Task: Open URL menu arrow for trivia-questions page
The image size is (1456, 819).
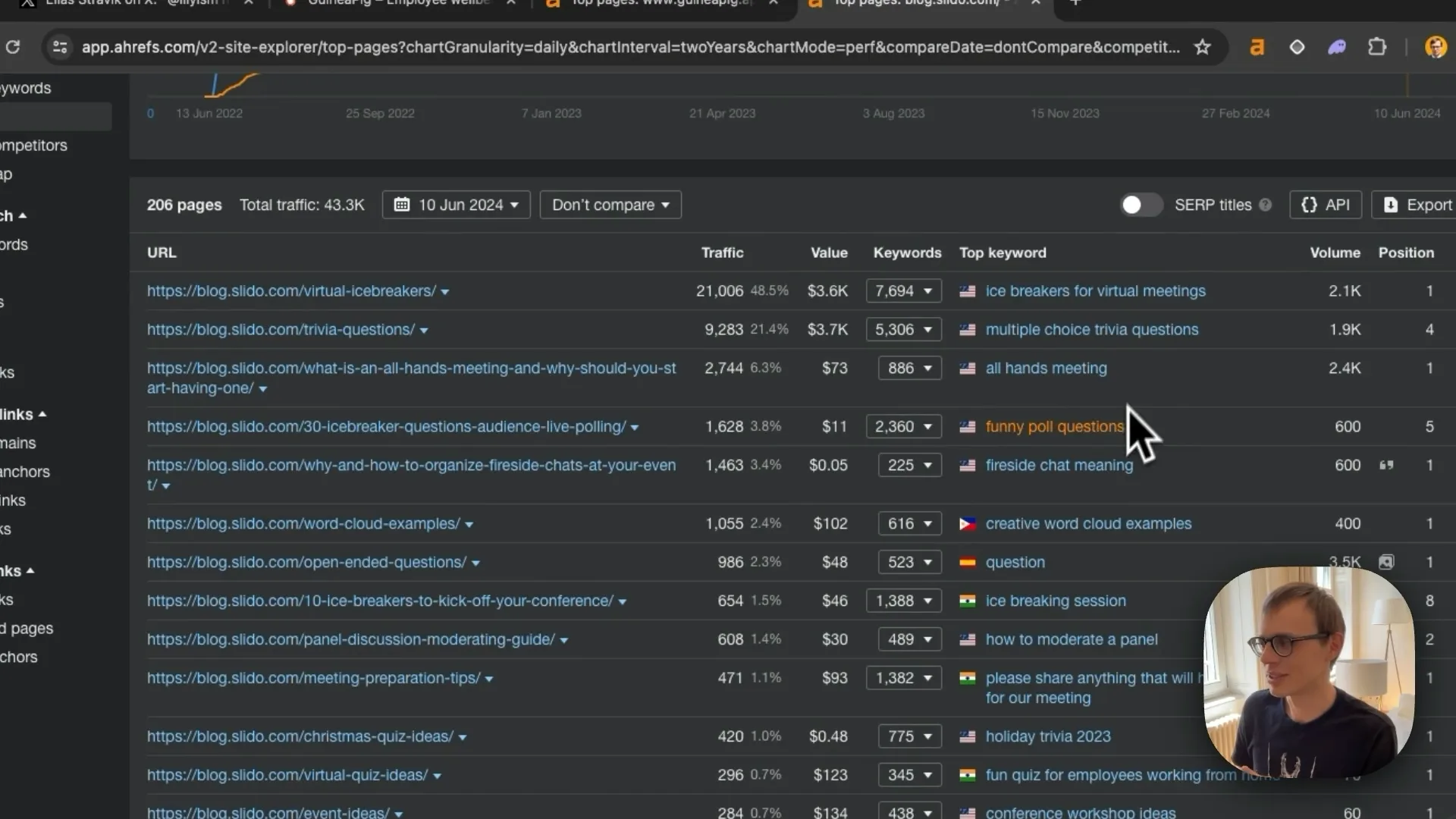Action: [x=424, y=331]
